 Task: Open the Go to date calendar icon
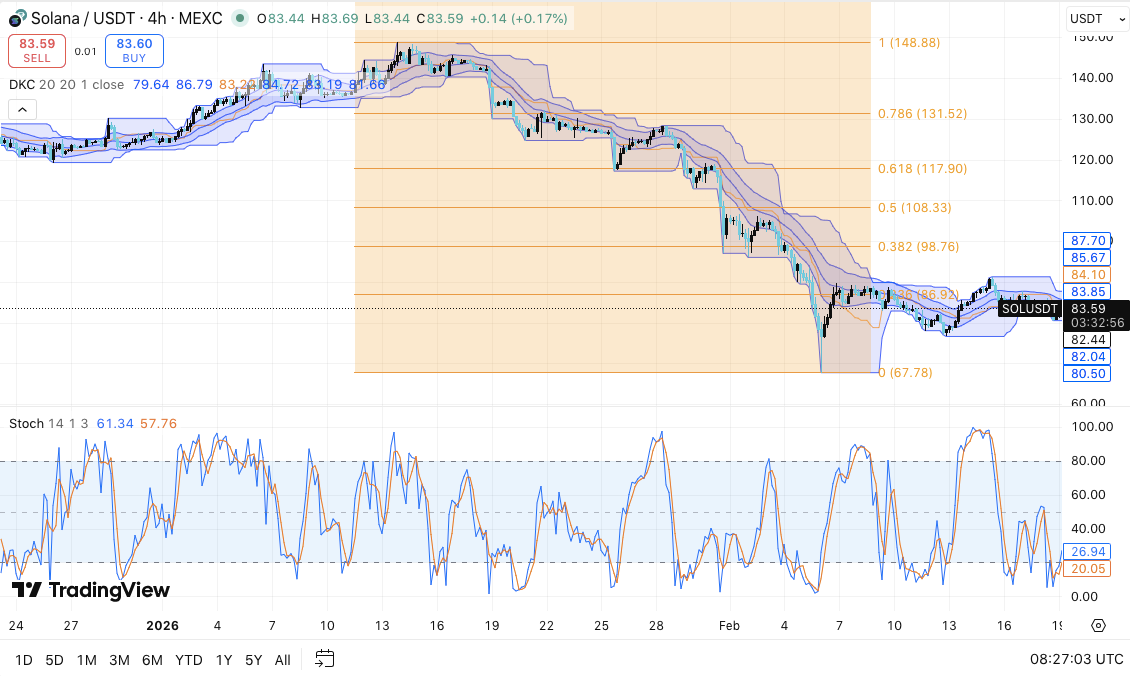click(x=323, y=660)
